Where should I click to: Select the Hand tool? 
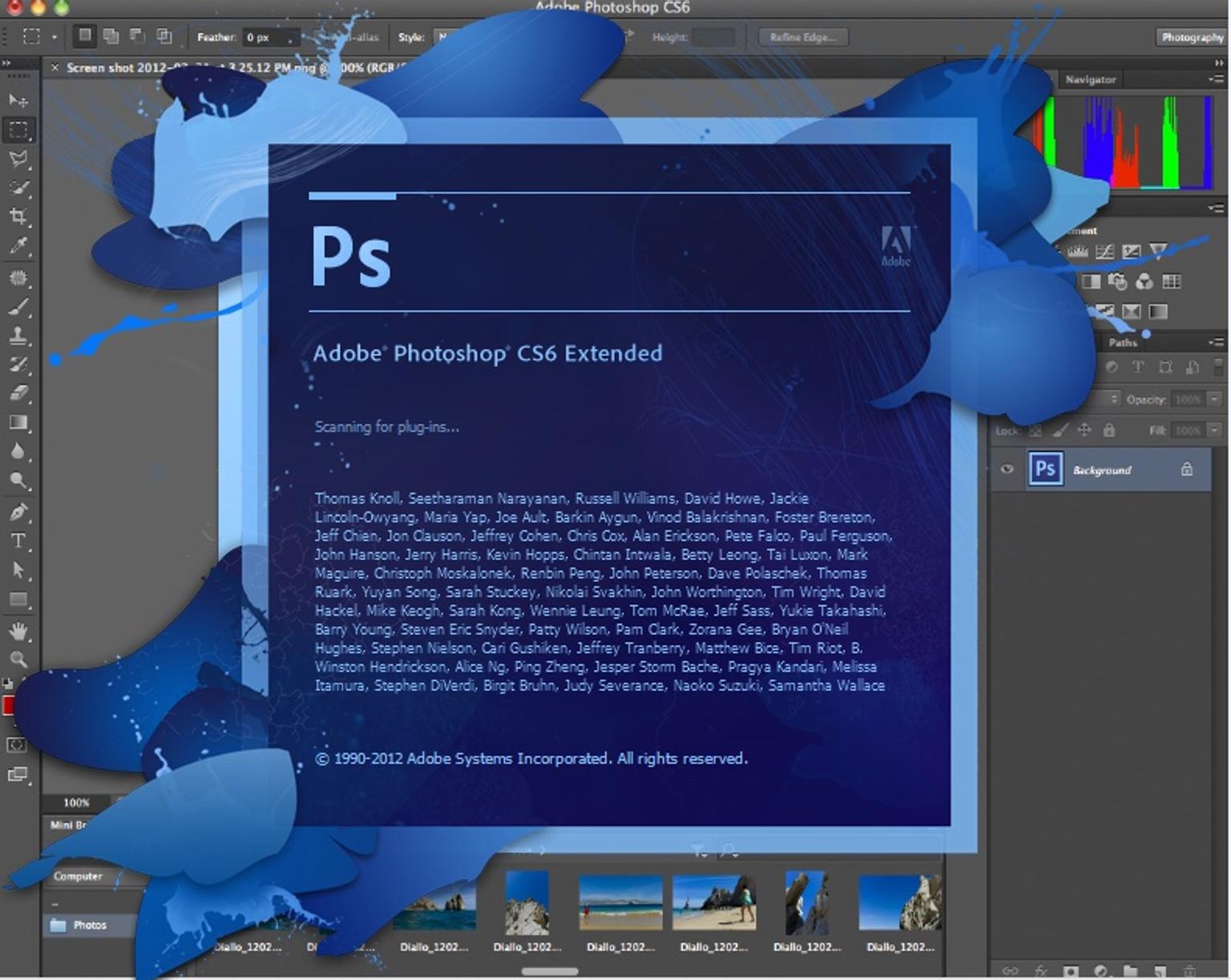click(x=18, y=631)
